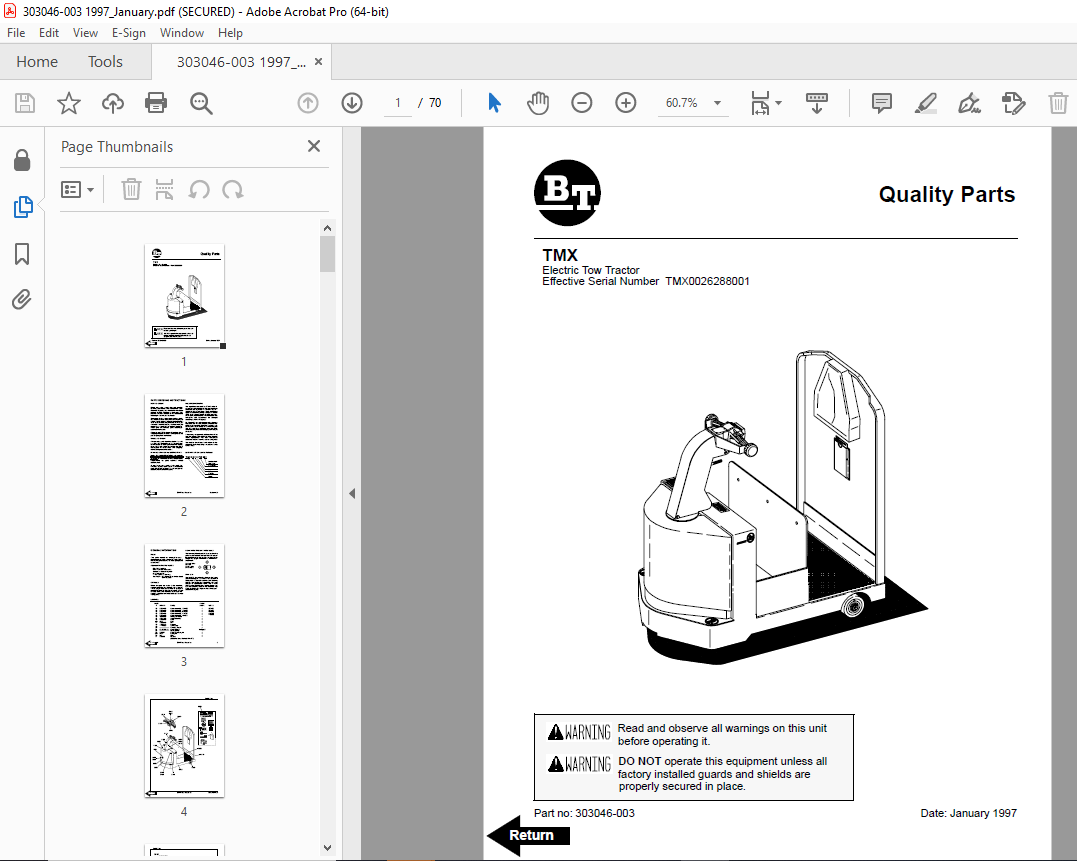Add a star bookmark to this file
The height and width of the screenshot is (861, 1077).
[68, 103]
